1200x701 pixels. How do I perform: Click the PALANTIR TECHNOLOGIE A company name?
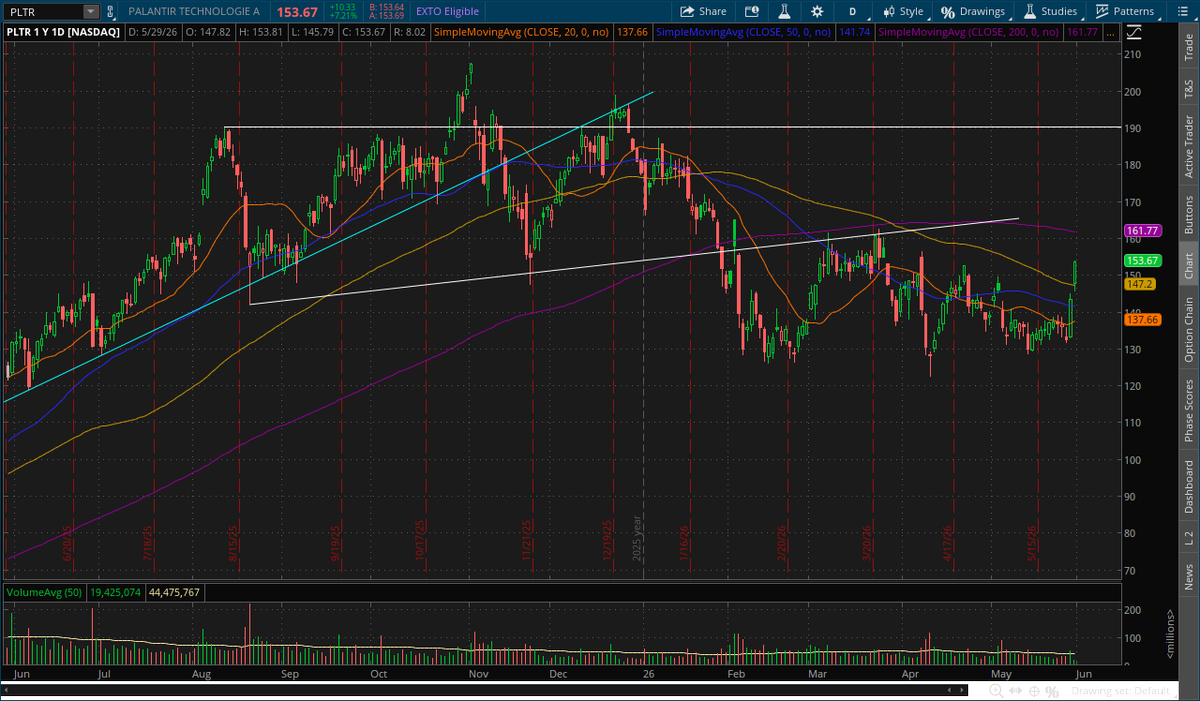tap(192, 11)
